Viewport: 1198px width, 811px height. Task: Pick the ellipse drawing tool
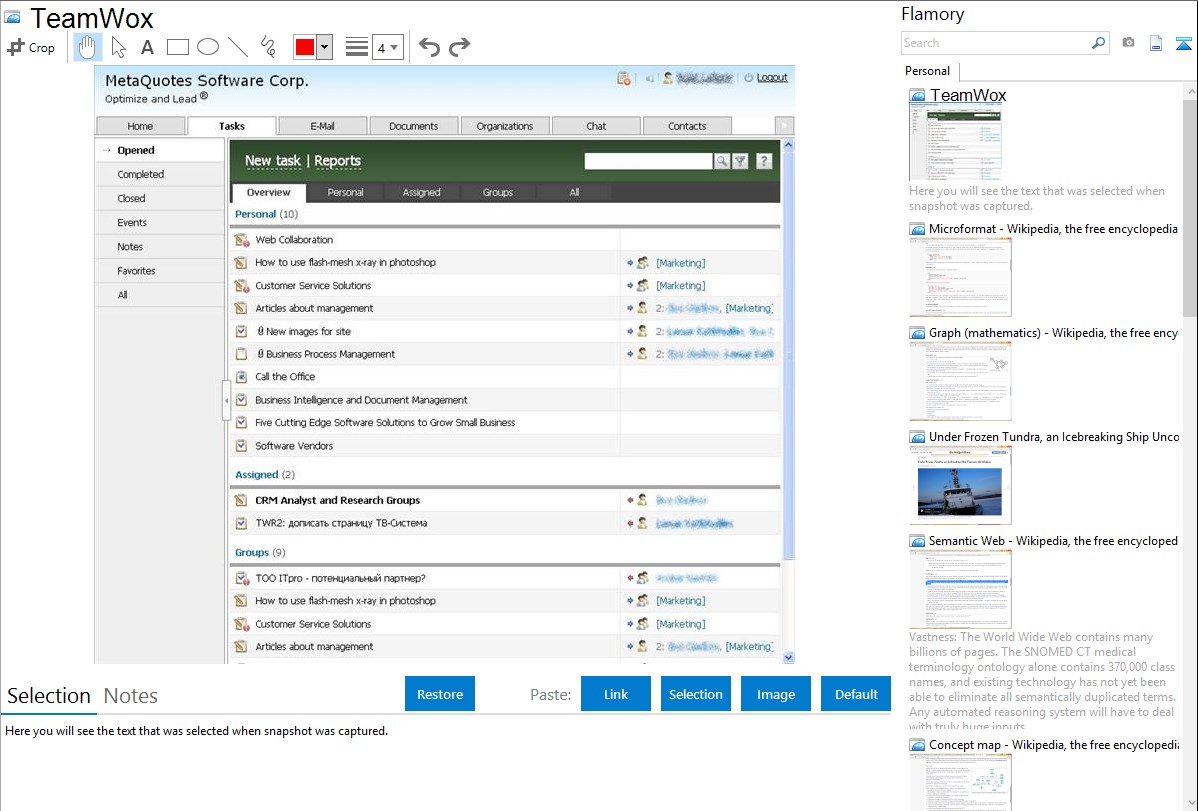(208, 47)
